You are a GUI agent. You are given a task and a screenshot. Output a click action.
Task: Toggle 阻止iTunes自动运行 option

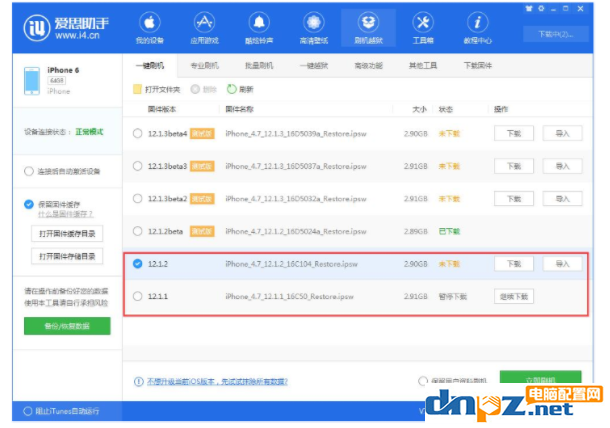point(28,411)
